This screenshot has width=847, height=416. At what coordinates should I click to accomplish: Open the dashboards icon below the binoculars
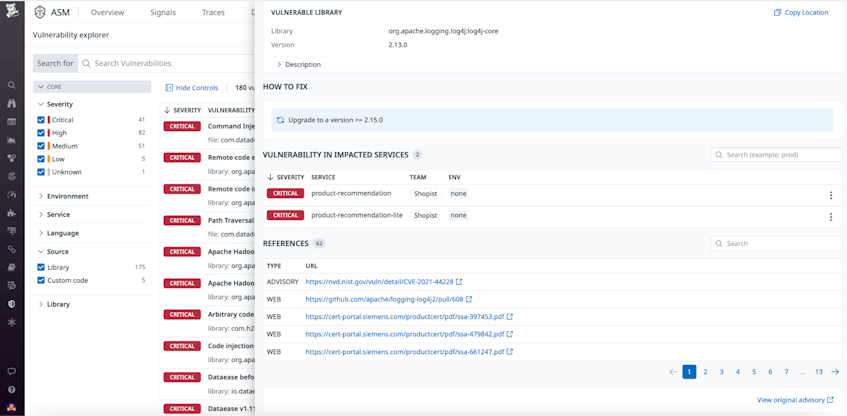point(12,122)
